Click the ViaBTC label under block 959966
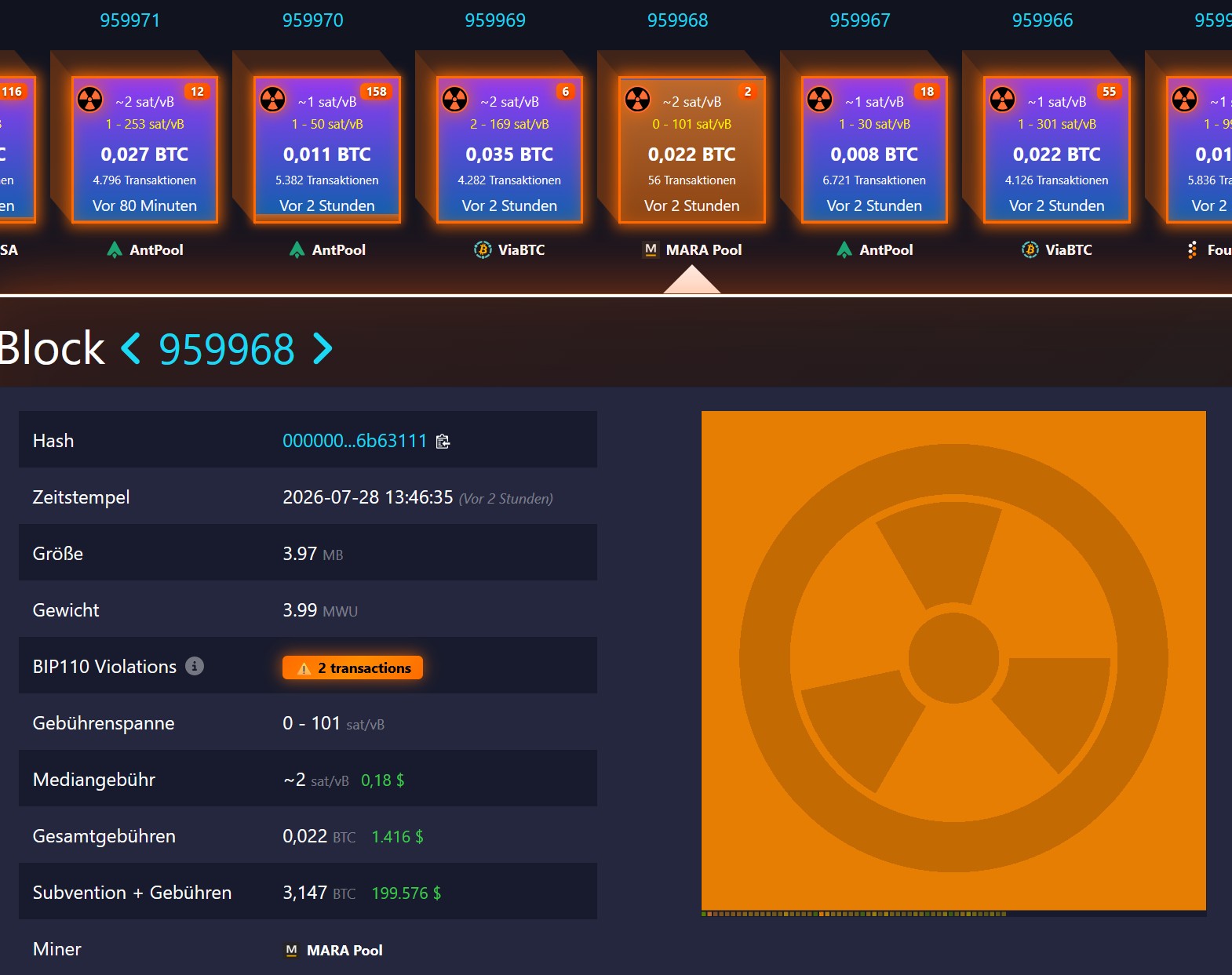This screenshot has width=1232, height=975. pos(1068,249)
